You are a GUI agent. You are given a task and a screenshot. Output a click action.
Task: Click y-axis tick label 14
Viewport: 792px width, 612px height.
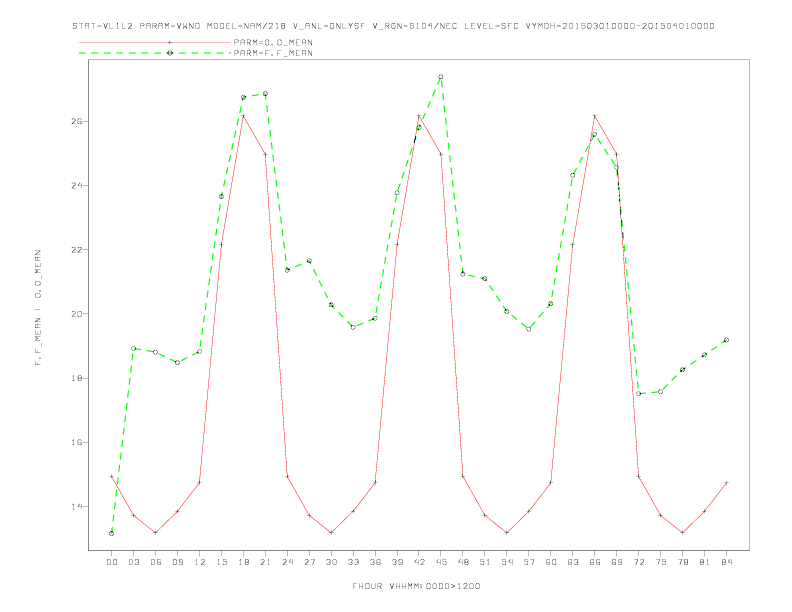(76, 506)
